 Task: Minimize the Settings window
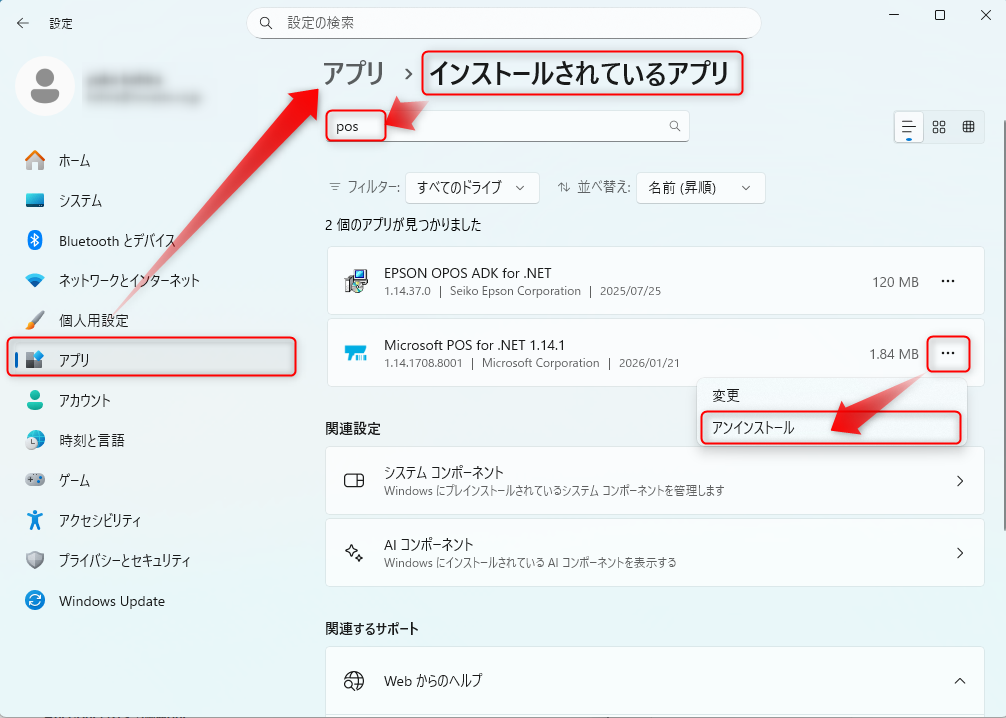pyautogui.click(x=894, y=15)
